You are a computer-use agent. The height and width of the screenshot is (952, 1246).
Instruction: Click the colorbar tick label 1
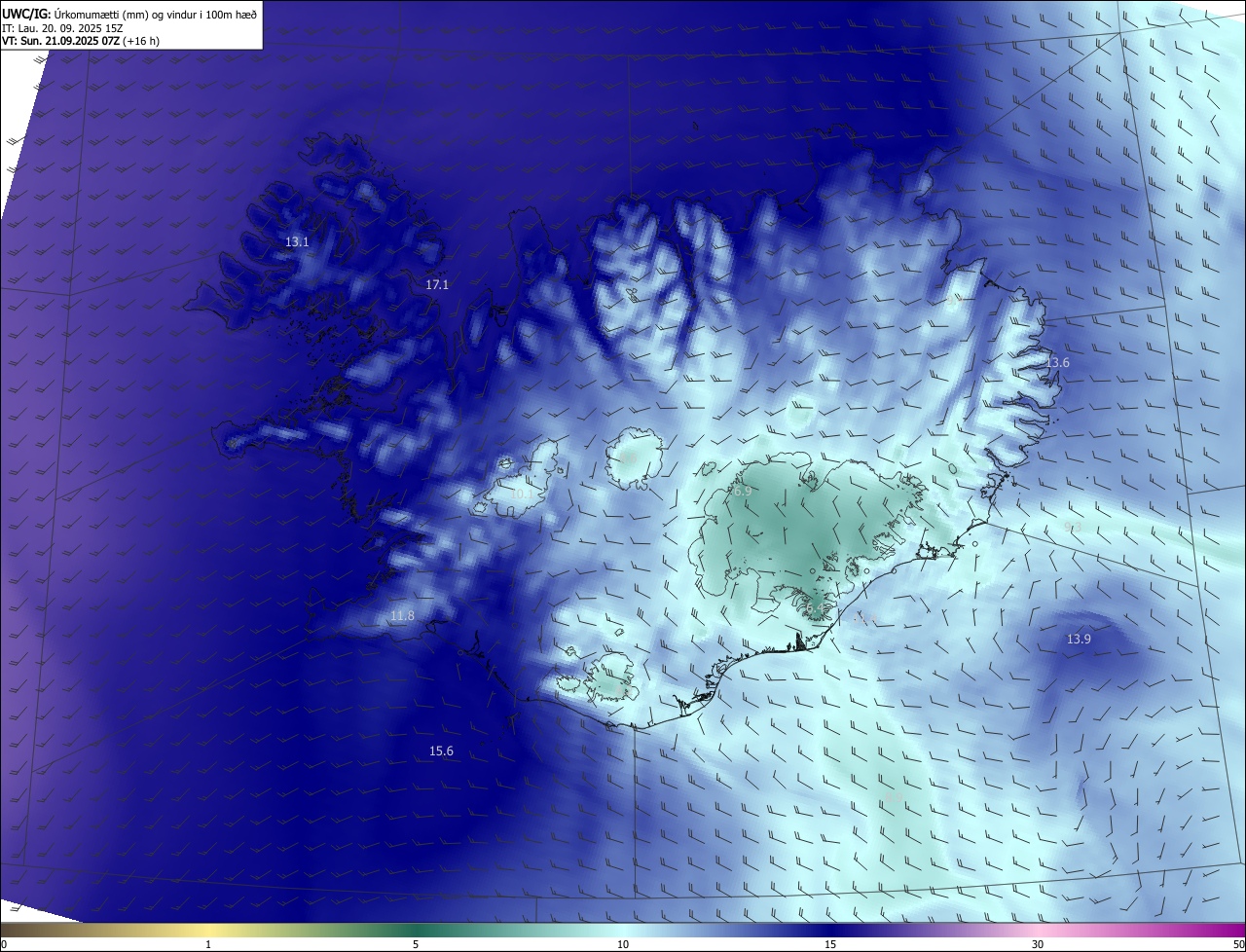click(x=208, y=945)
